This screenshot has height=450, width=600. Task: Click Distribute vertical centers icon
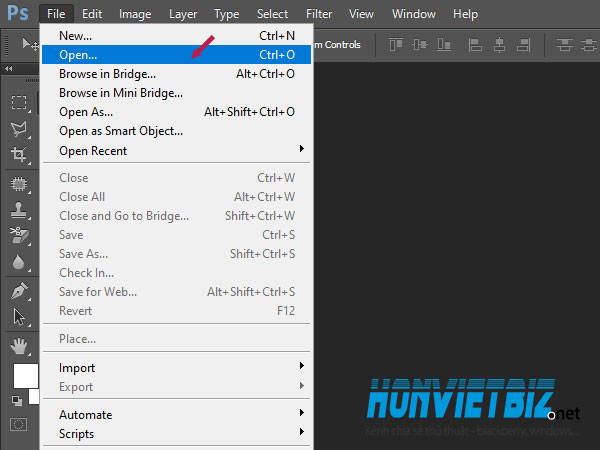point(589,45)
